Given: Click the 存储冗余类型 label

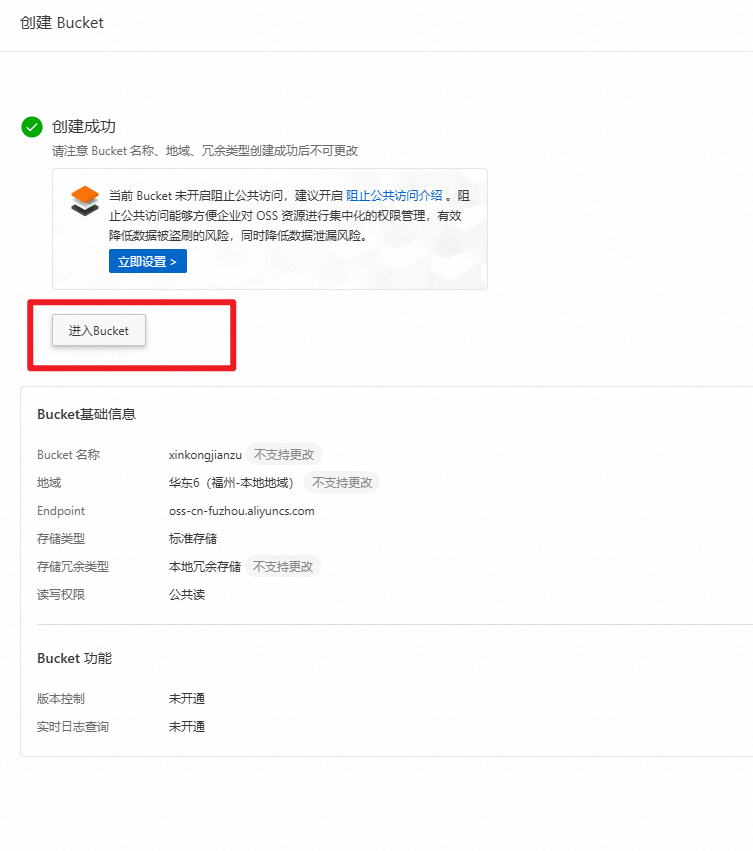Looking at the screenshot, I should [73, 567].
